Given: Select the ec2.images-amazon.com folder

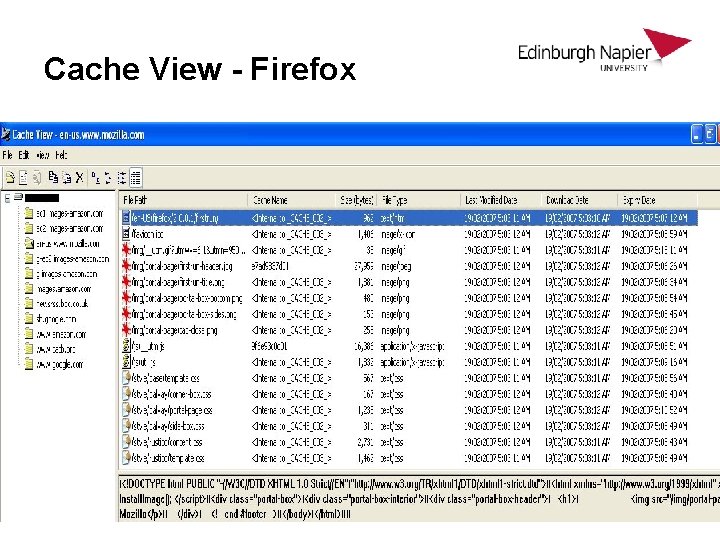Looking at the screenshot, I should (64, 229).
